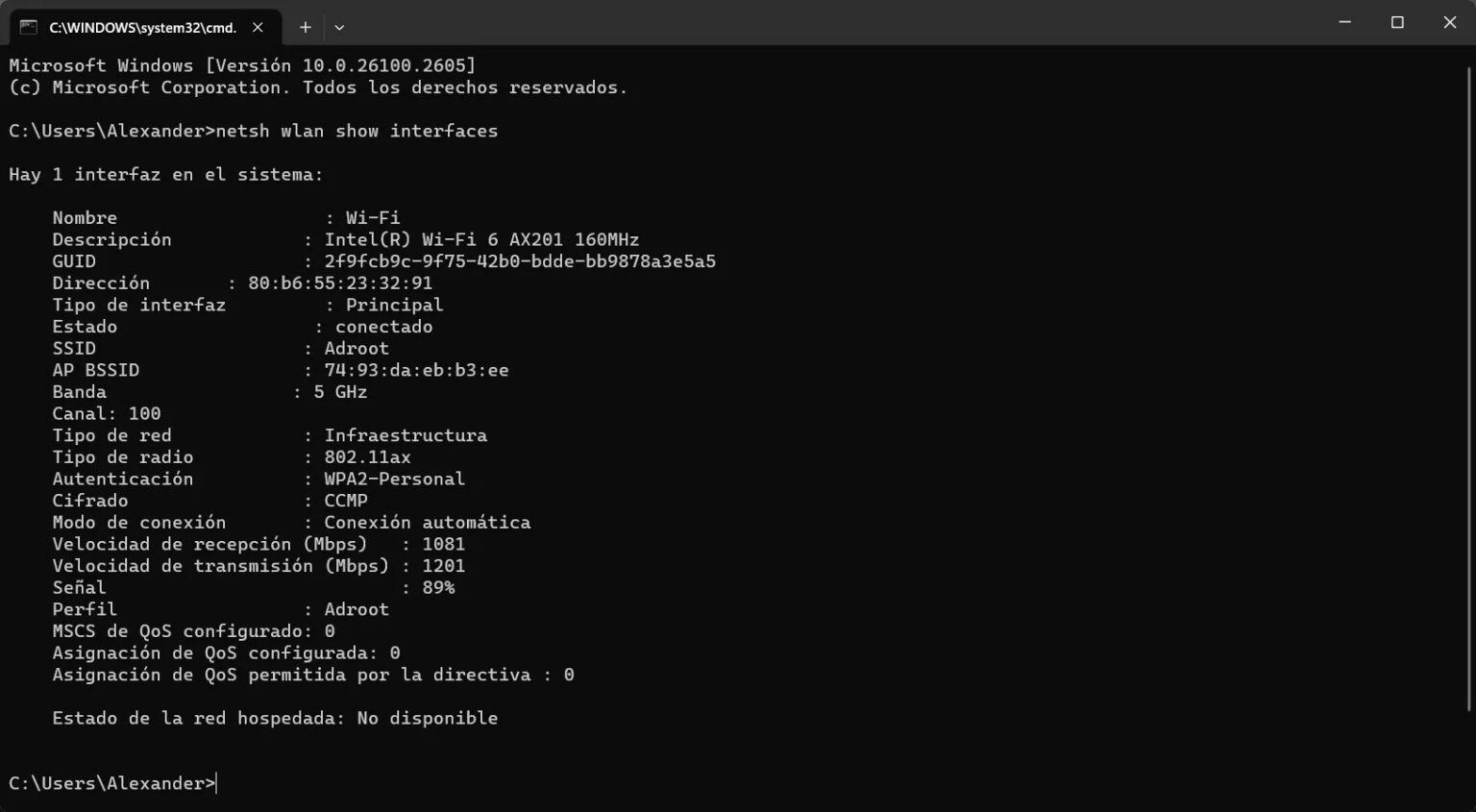Image resolution: width=1476 pixels, height=812 pixels.
Task: Close the terminal window
Action: (x=1449, y=22)
